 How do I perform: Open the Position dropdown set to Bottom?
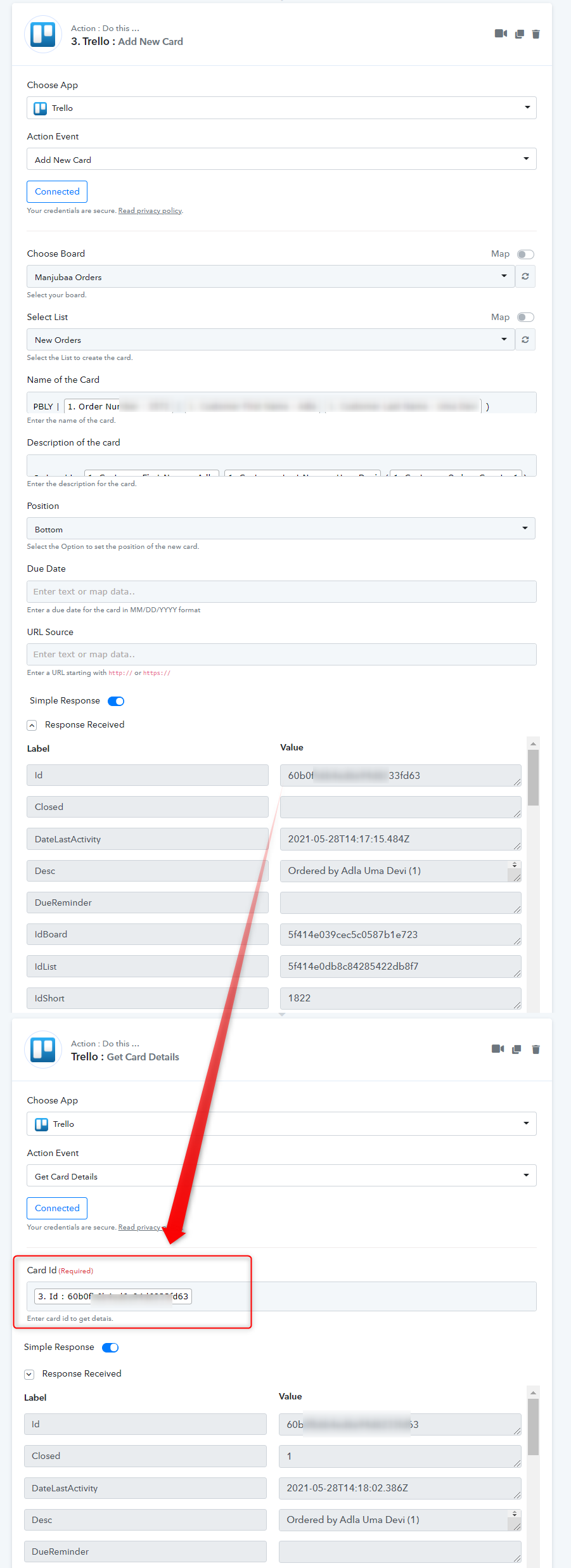click(281, 529)
